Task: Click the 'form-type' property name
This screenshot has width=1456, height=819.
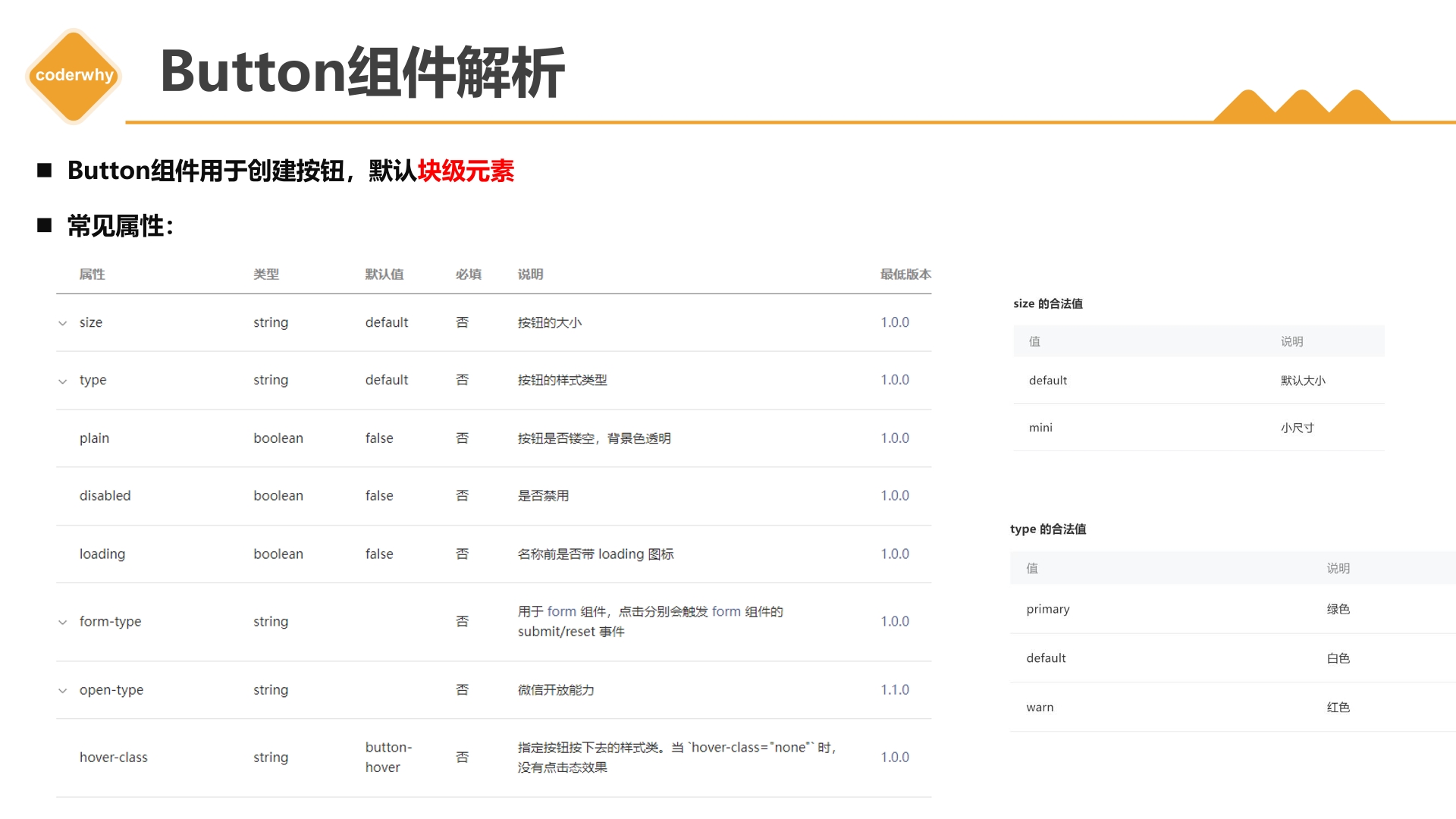Action: coord(110,622)
